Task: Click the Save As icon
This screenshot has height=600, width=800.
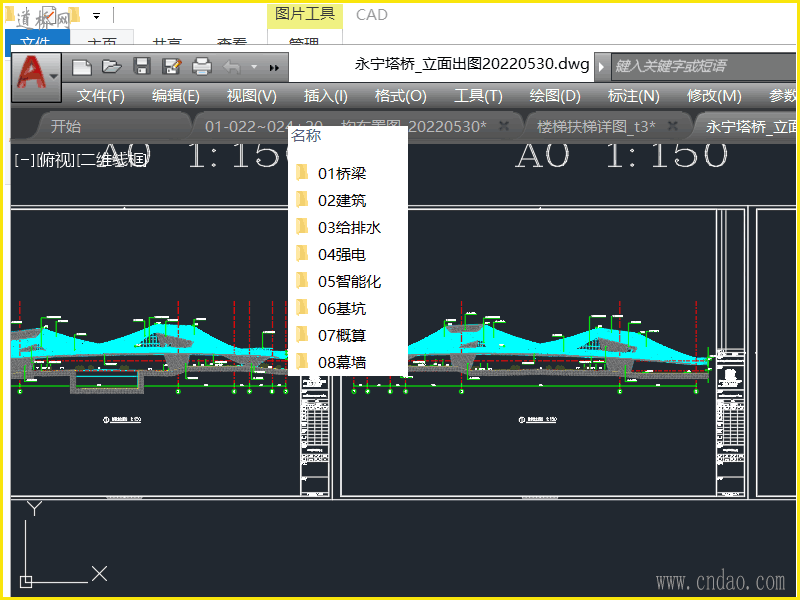Action: click(171, 67)
